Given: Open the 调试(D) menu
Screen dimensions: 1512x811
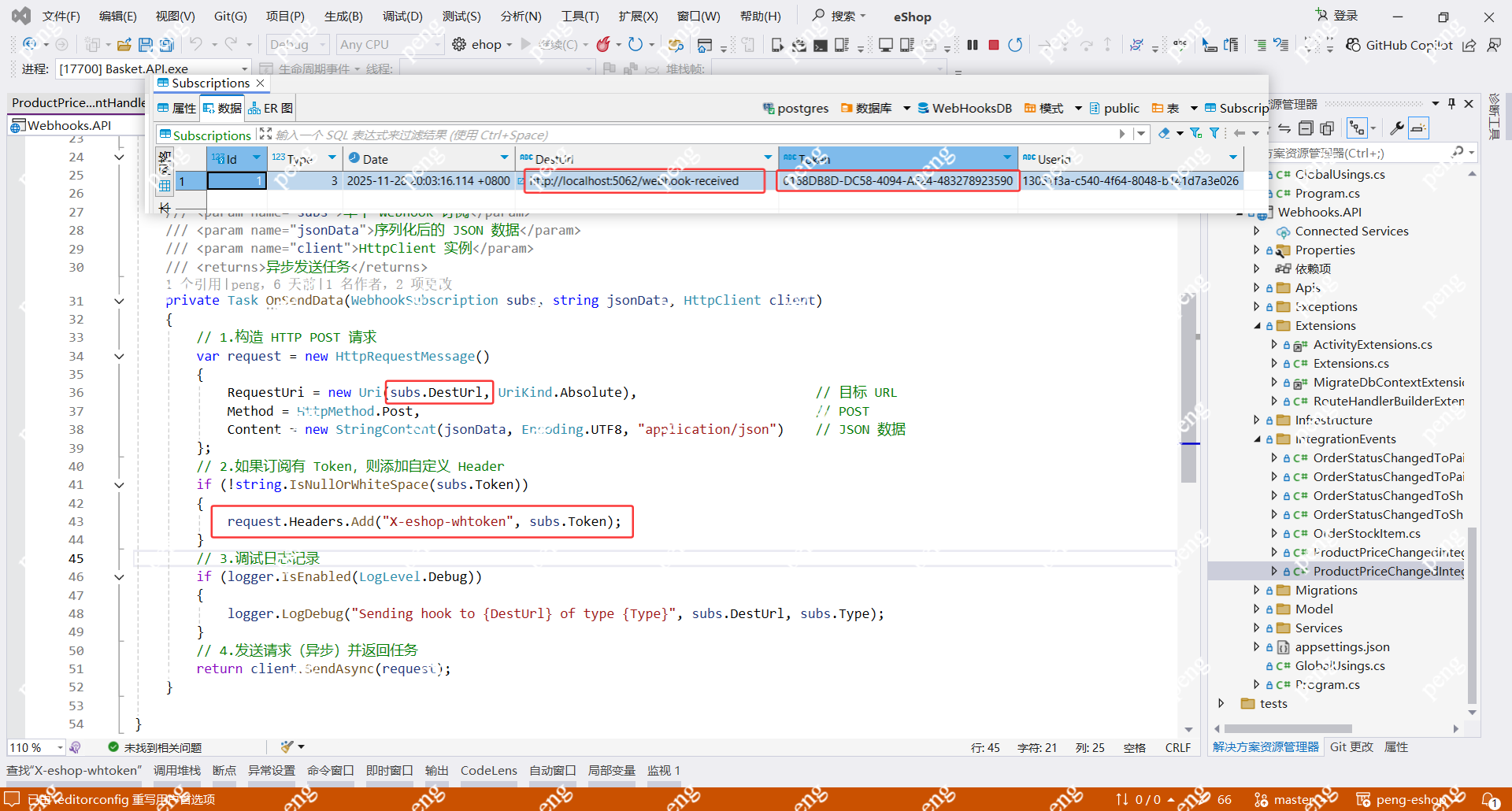Looking at the screenshot, I should tap(402, 16).
